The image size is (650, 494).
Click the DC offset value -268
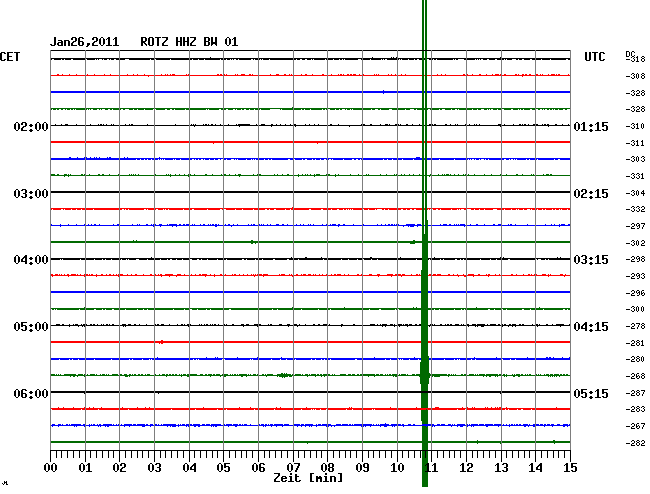click(635, 376)
